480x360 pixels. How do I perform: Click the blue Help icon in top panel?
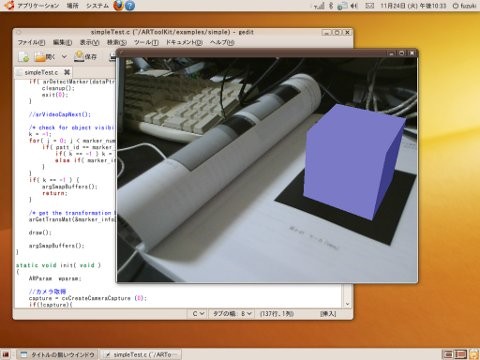click(x=130, y=5)
